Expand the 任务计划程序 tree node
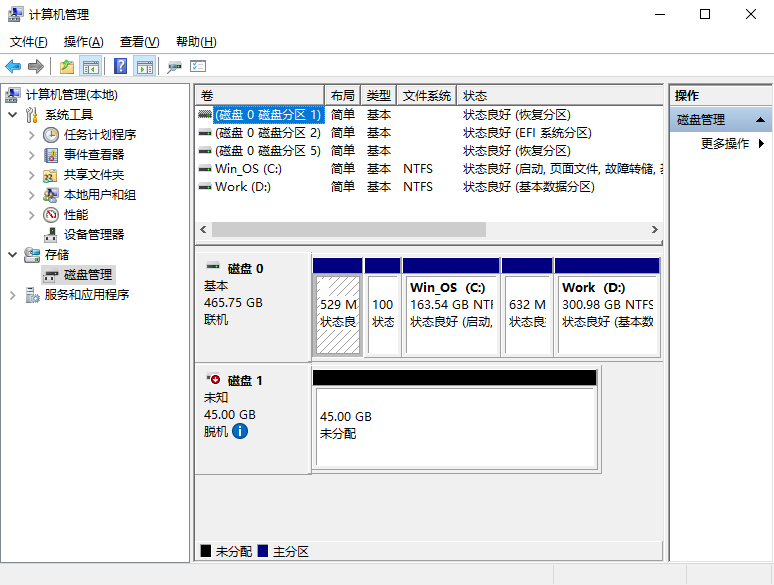Image resolution: width=774 pixels, height=585 pixels. coord(31,135)
